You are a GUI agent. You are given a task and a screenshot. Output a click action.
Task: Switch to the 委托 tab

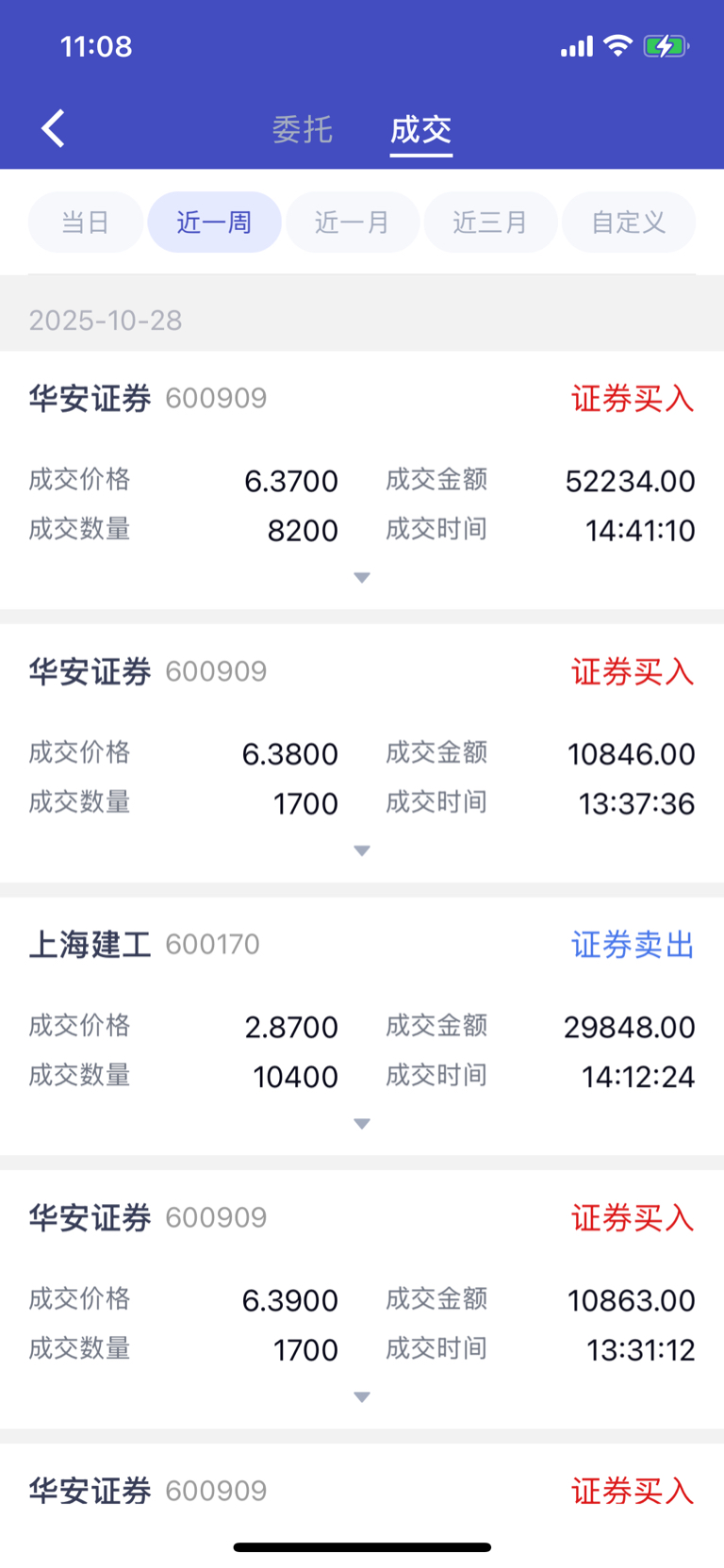(x=303, y=129)
